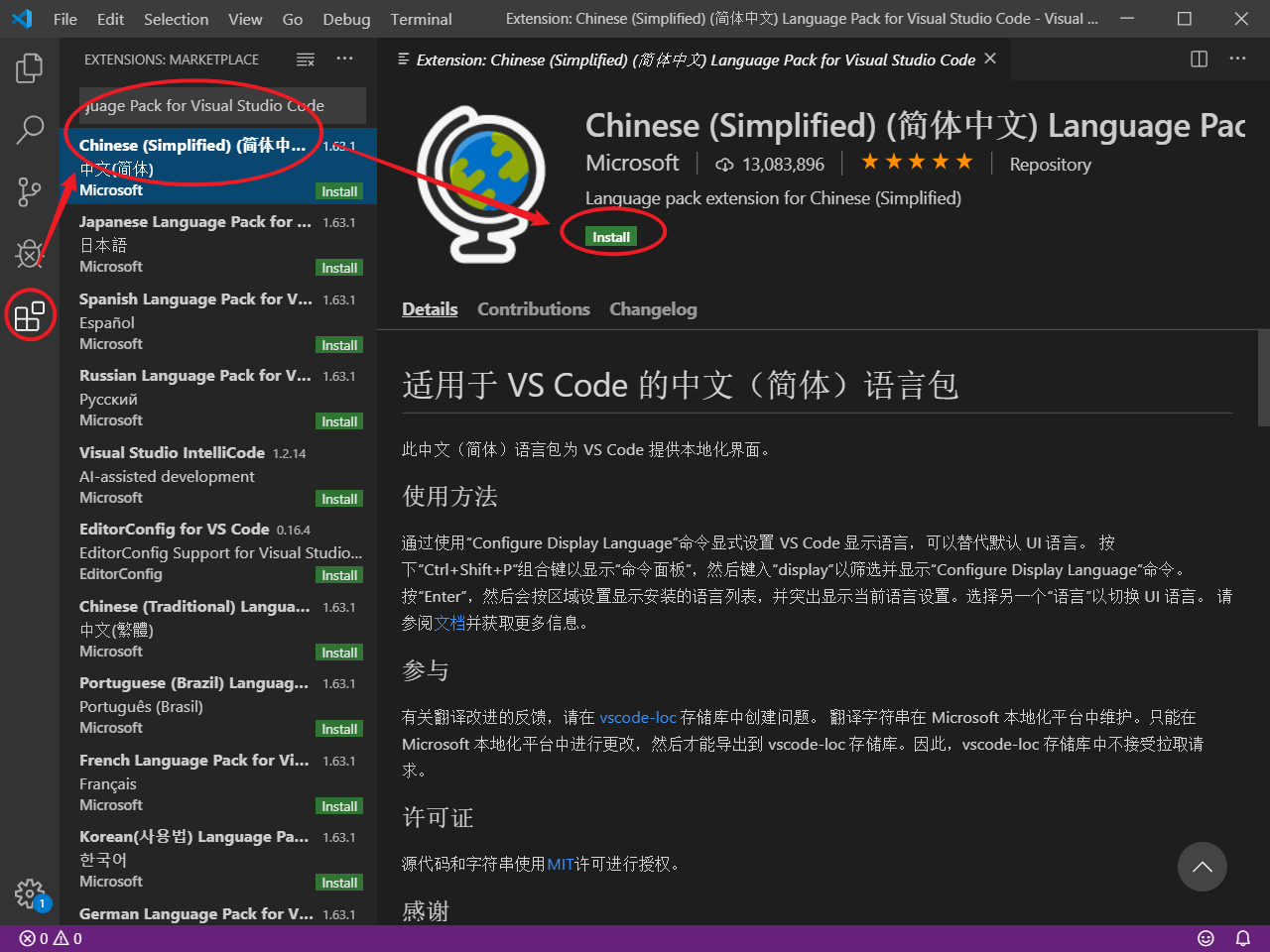Image resolution: width=1270 pixels, height=952 pixels.
Task: Select French Language Pack list entry
Action: [x=218, y=781]
